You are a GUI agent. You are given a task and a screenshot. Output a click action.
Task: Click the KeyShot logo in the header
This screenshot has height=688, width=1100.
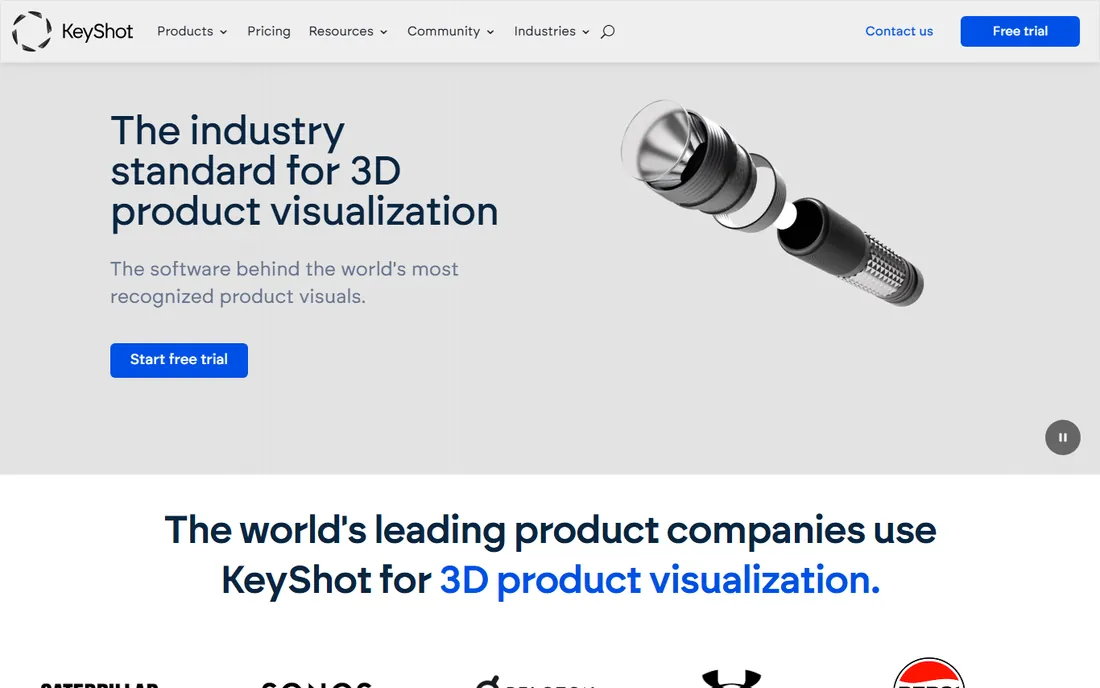72,32
